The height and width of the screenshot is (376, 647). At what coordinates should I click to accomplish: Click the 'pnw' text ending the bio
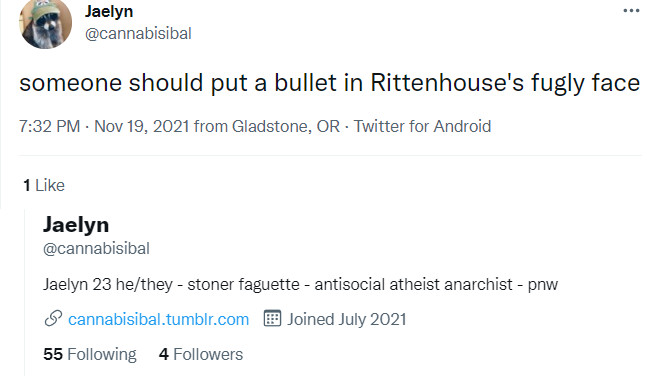(543, 285)
